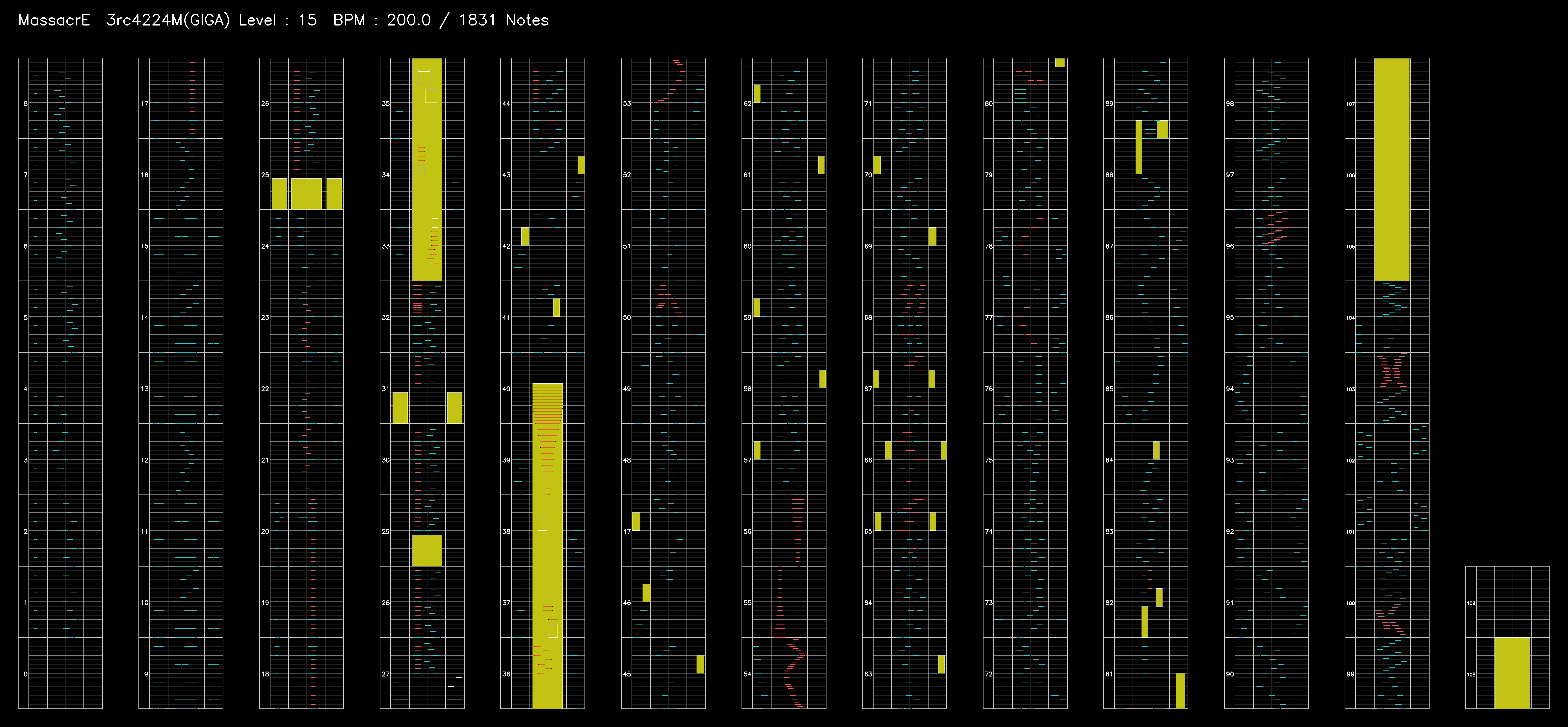Click the yellow long note spanning measures 36-40
Viewport: 1568px width, 727px height.
tap(548, 546)
